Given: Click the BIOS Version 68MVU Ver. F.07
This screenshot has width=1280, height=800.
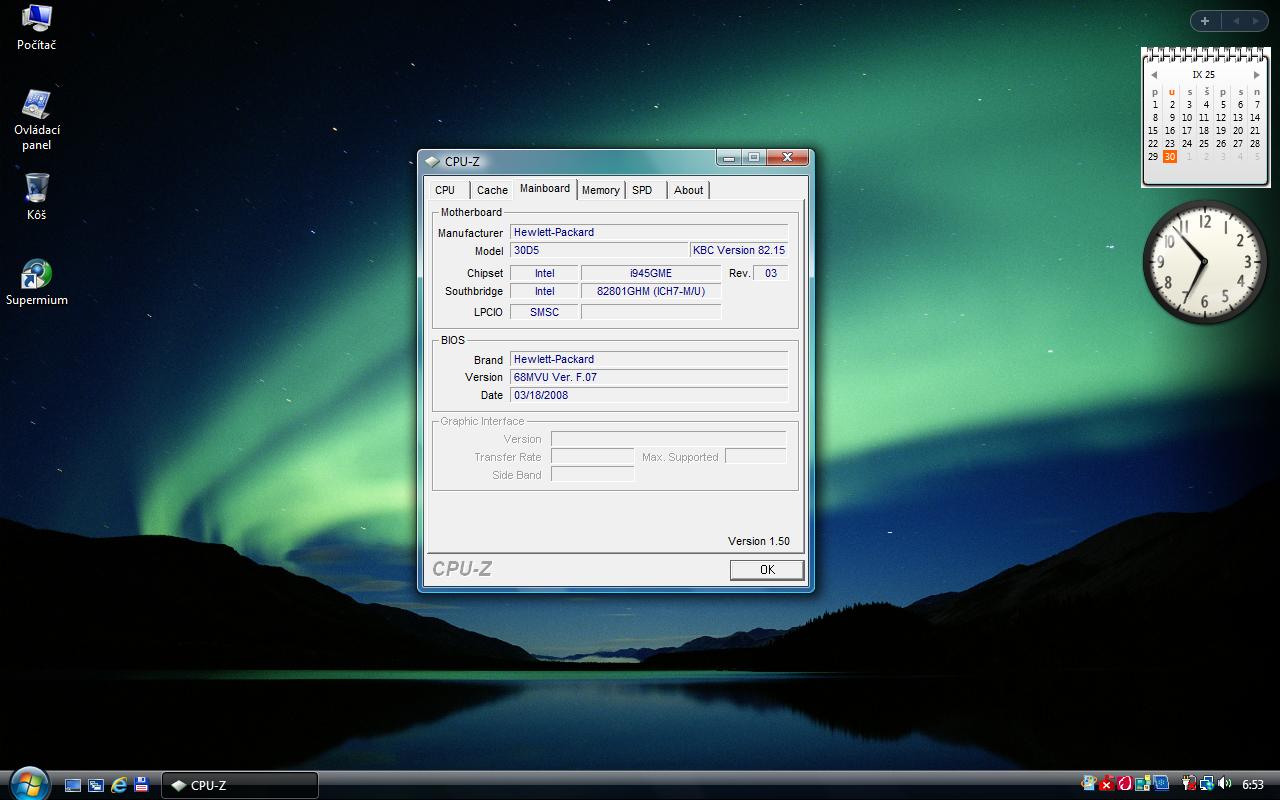Looking at the screenshot, I should [x=649, y=377].
